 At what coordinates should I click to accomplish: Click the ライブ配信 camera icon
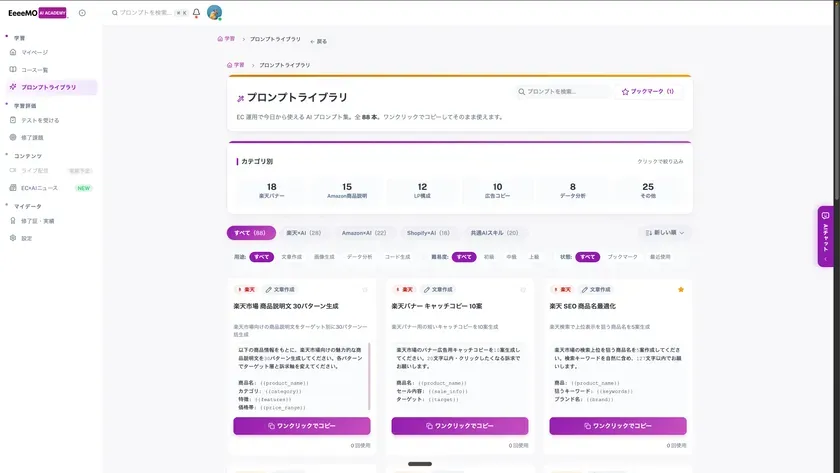point(13,170)
